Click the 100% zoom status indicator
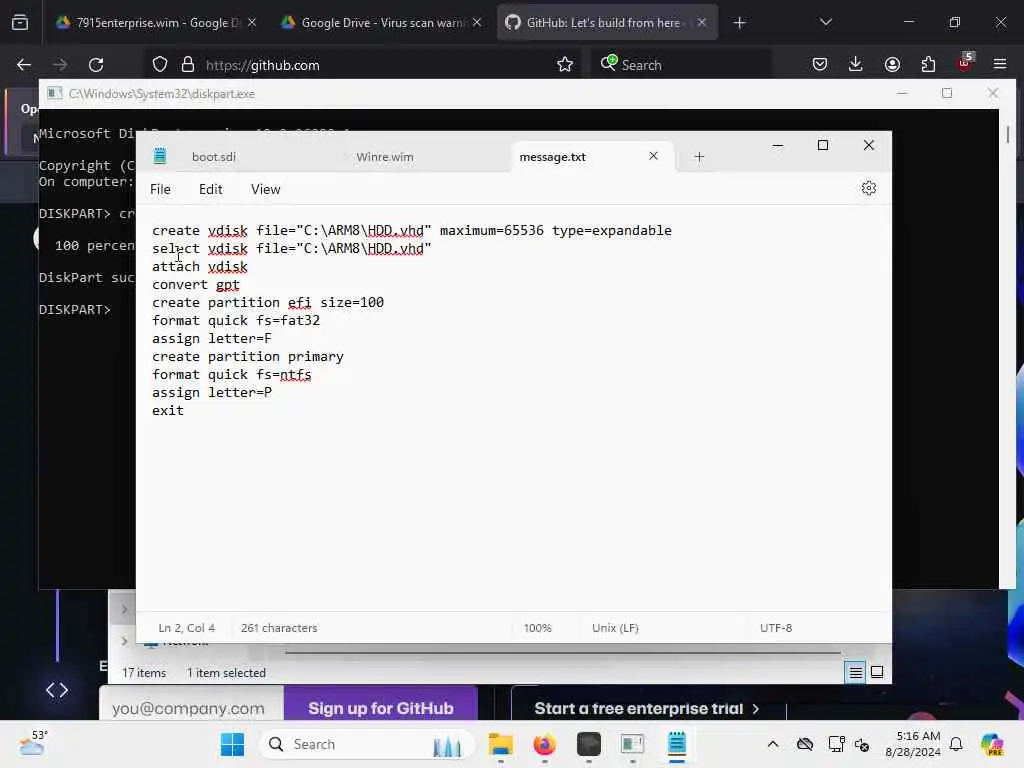Image resolution: width=1024 pixels, height=768 pixels. (537, 628)
